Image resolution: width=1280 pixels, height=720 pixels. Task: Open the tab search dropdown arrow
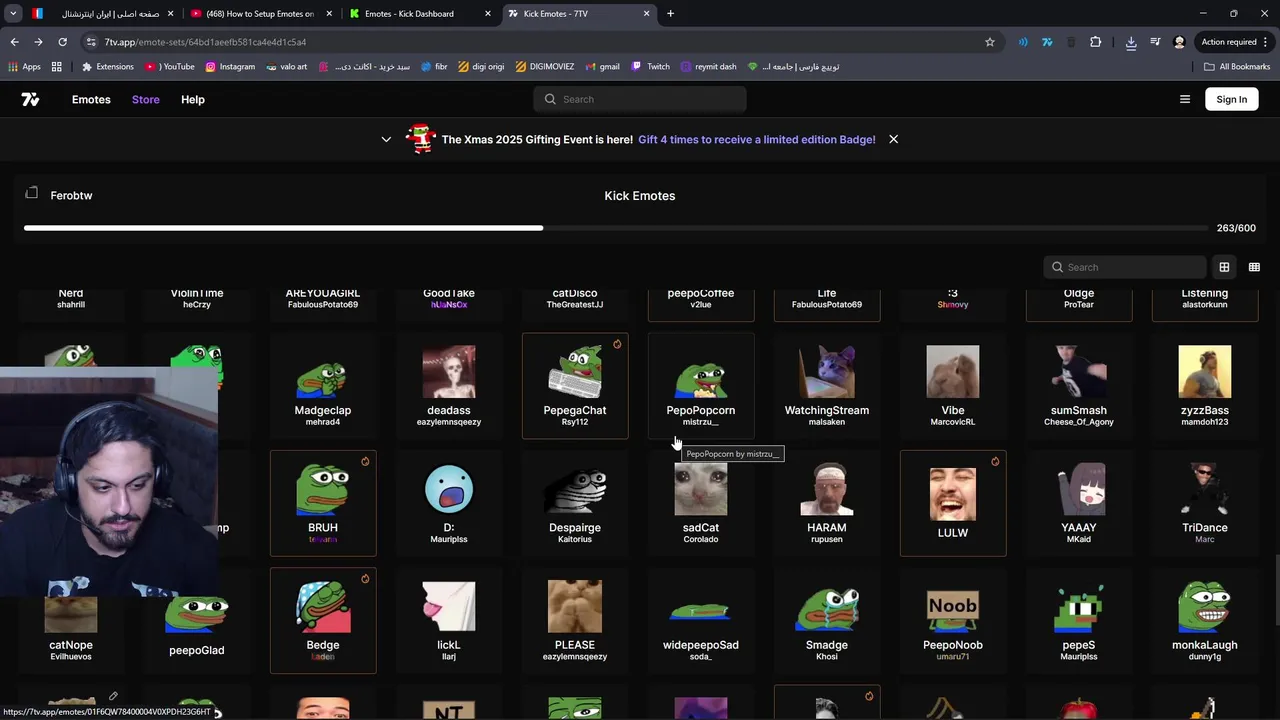[14, 14]
